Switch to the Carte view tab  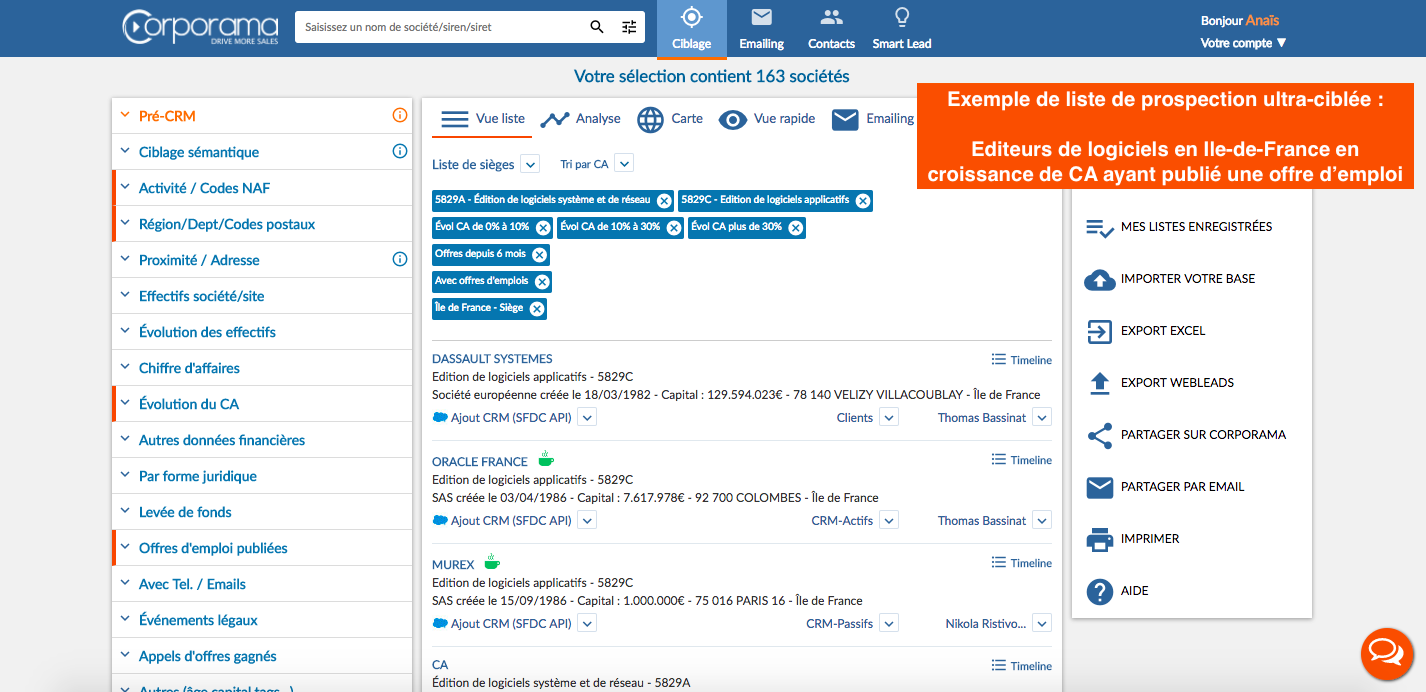(x=670, y=119)
